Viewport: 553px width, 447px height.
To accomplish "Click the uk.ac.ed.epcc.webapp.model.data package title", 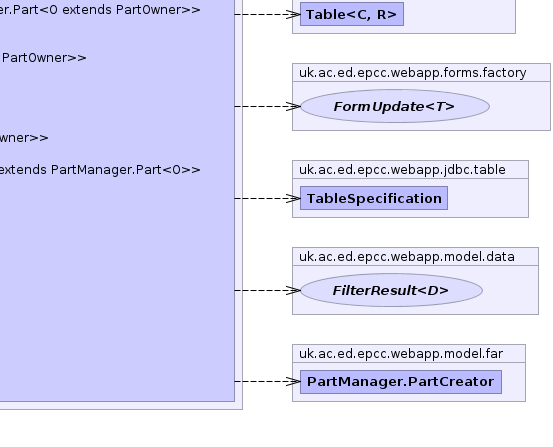I will point(407,256).
